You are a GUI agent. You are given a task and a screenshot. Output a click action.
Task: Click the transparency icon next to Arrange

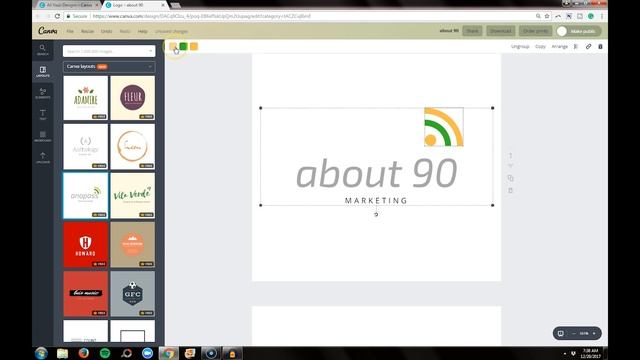point(576,47)
